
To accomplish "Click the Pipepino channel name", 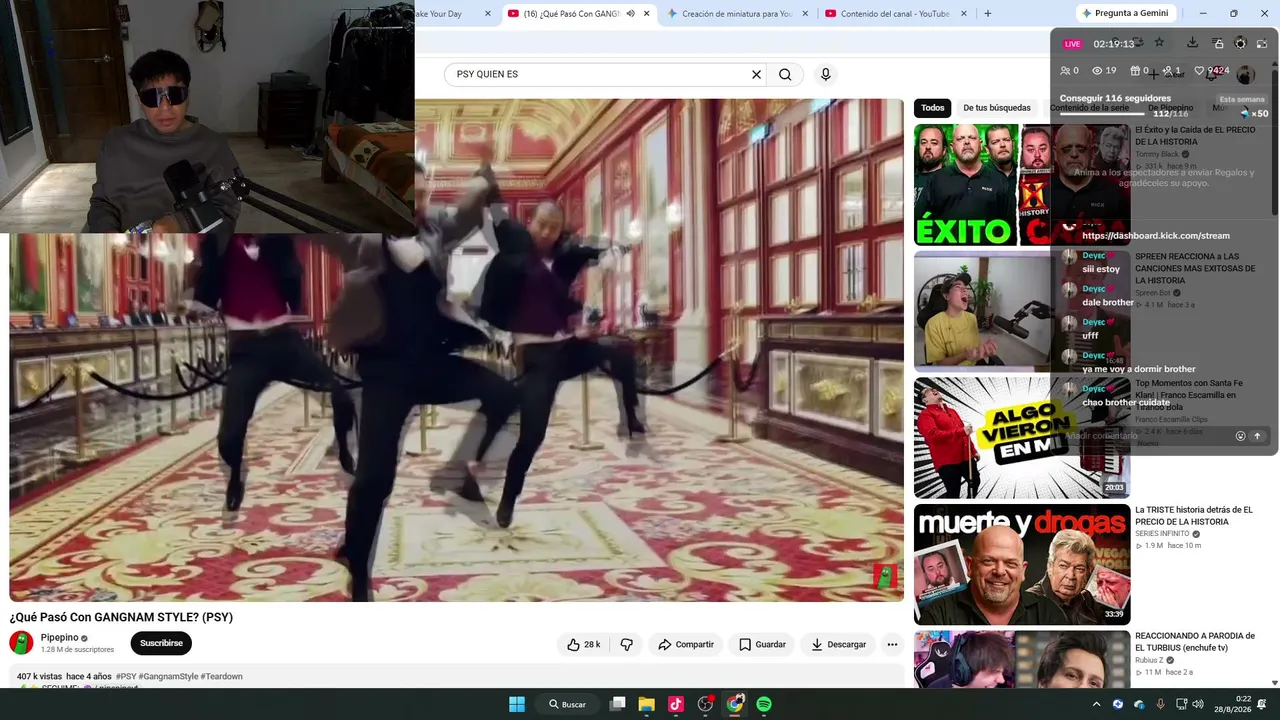I will [x=59, y=638].
